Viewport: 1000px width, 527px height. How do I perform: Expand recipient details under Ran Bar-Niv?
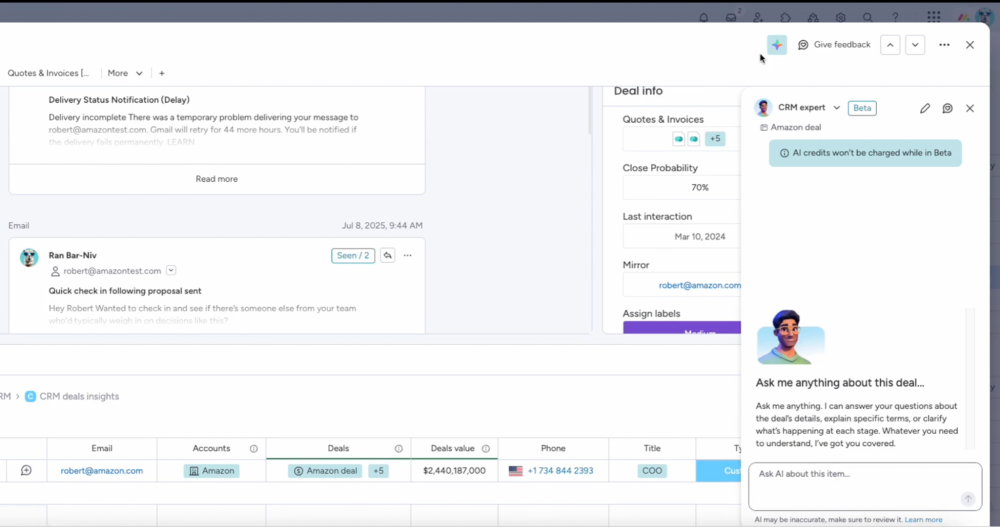[x=171, y=271]
